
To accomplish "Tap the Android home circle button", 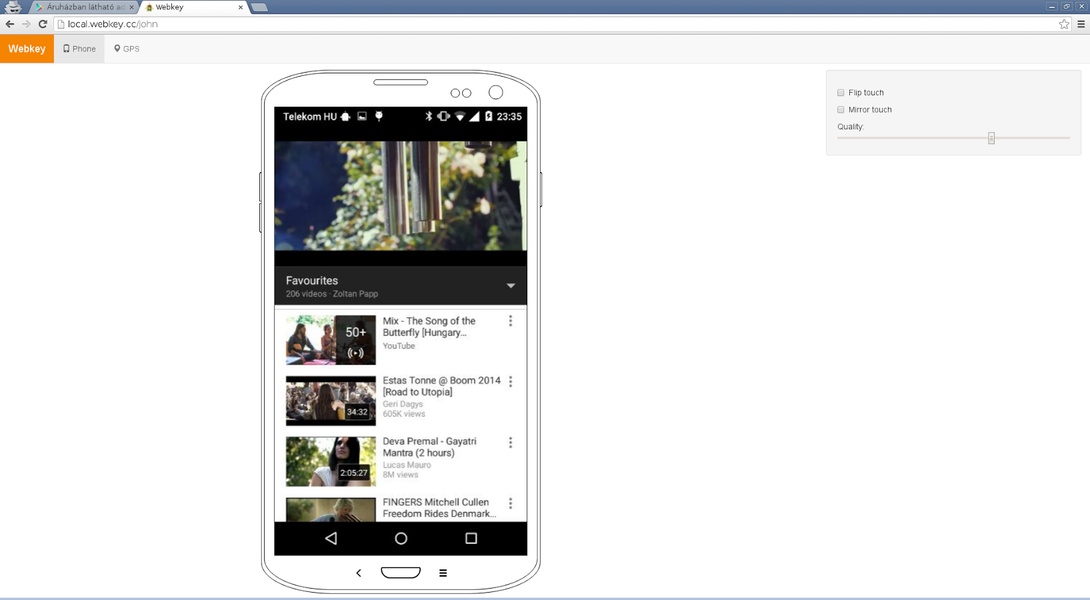I will click(401, 538).
